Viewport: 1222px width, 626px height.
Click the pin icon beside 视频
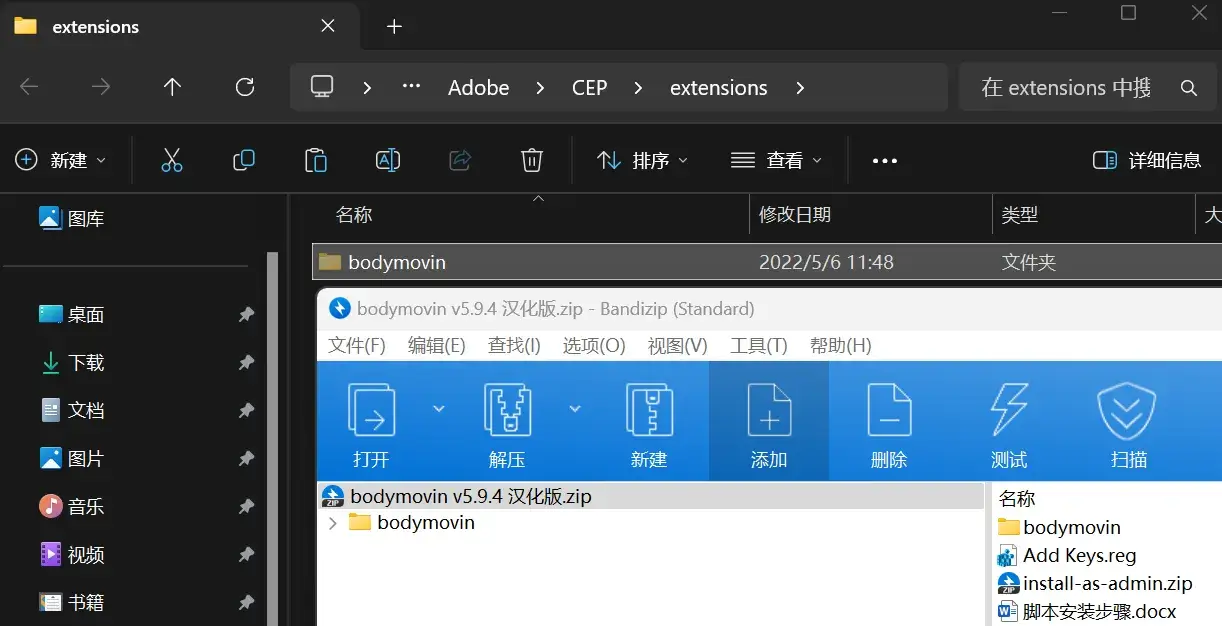(x=246, y=555)
